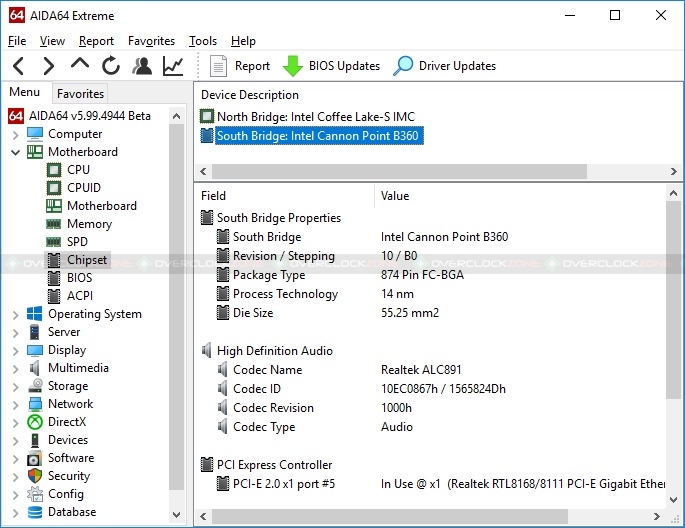This screenshot has width=685, height=528.
Task: Click the Driver Updates magnifier icon
Action: point(403,66)
